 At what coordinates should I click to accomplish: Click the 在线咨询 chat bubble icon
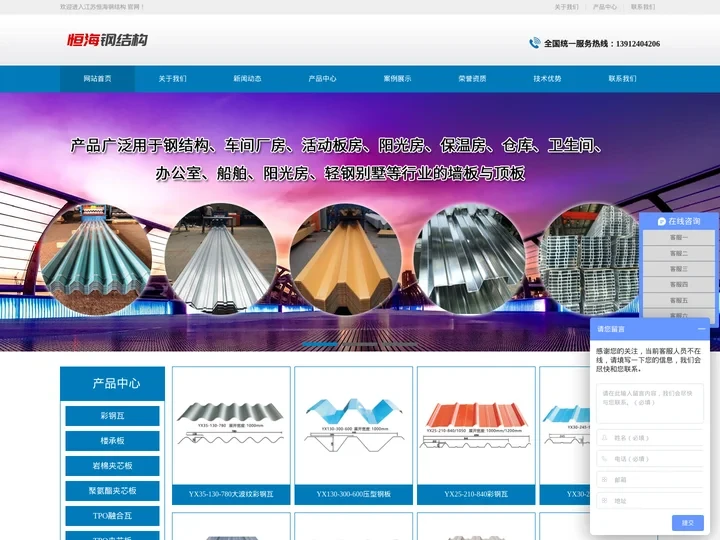(x=661, y=221)
